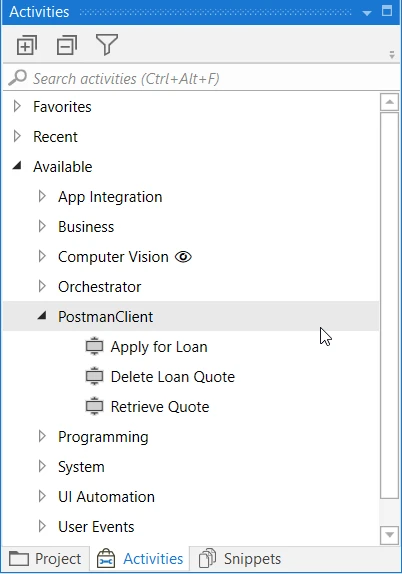Click the Expand All icon
The width and height of the screenshot is (402, 574).
(x=27, y=45)
